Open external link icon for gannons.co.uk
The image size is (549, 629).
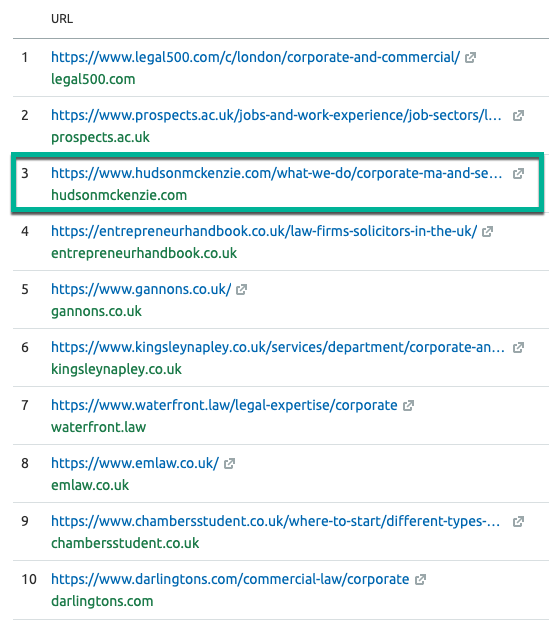point(241,290)
